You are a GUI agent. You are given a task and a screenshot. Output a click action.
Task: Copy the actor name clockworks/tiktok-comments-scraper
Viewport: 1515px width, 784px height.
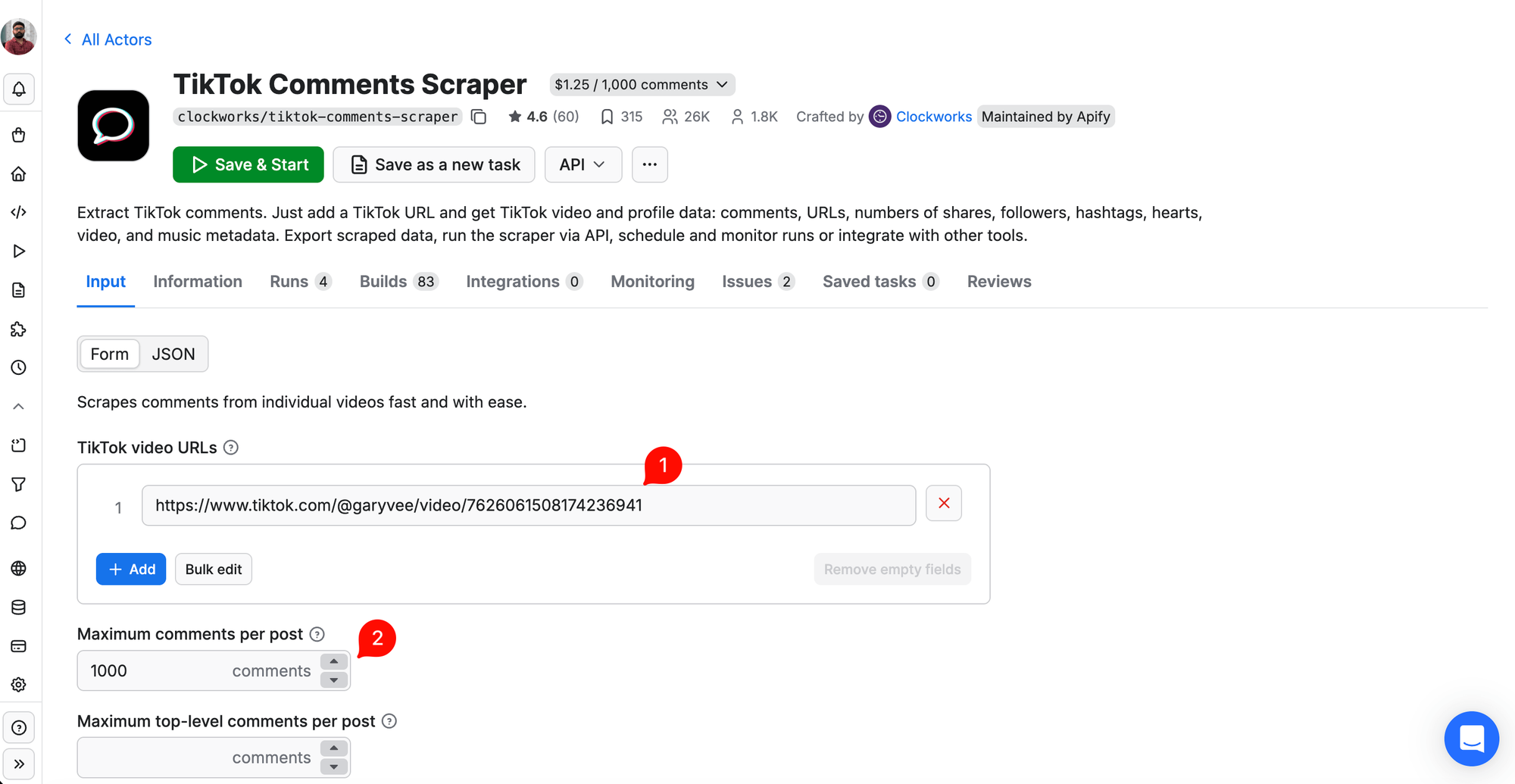pyautogui.click(x=478, y=117)
